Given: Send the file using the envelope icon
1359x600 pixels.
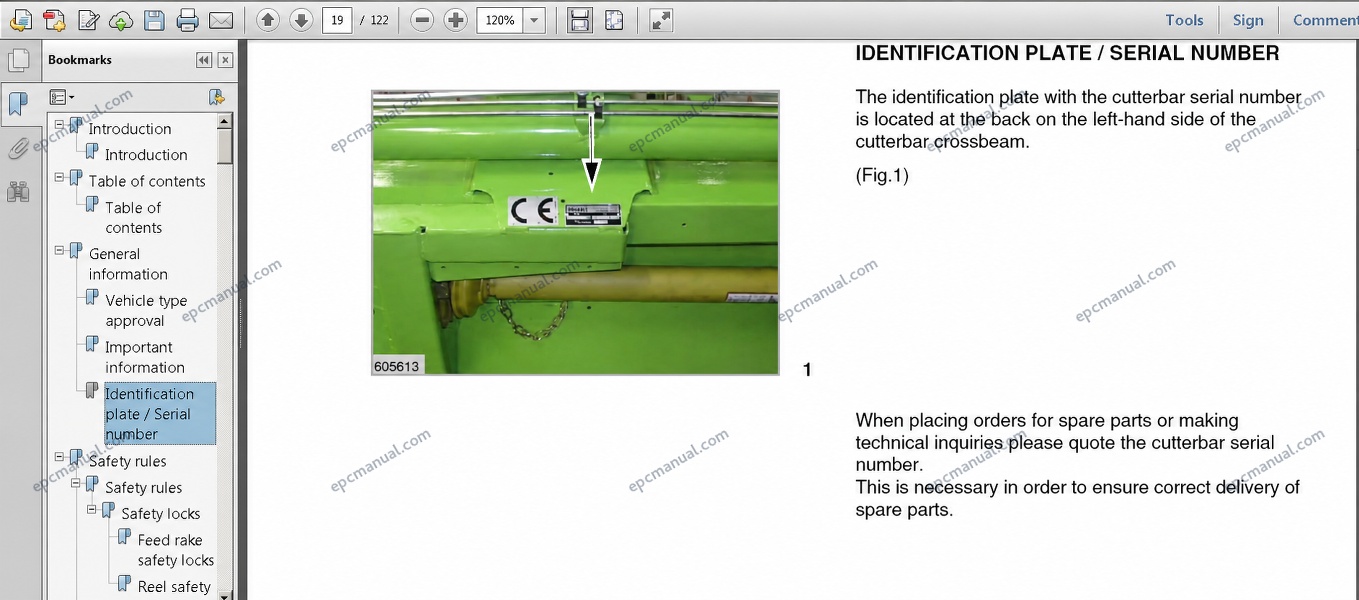Looking at the screenshot, I should [x=221, y=20].
